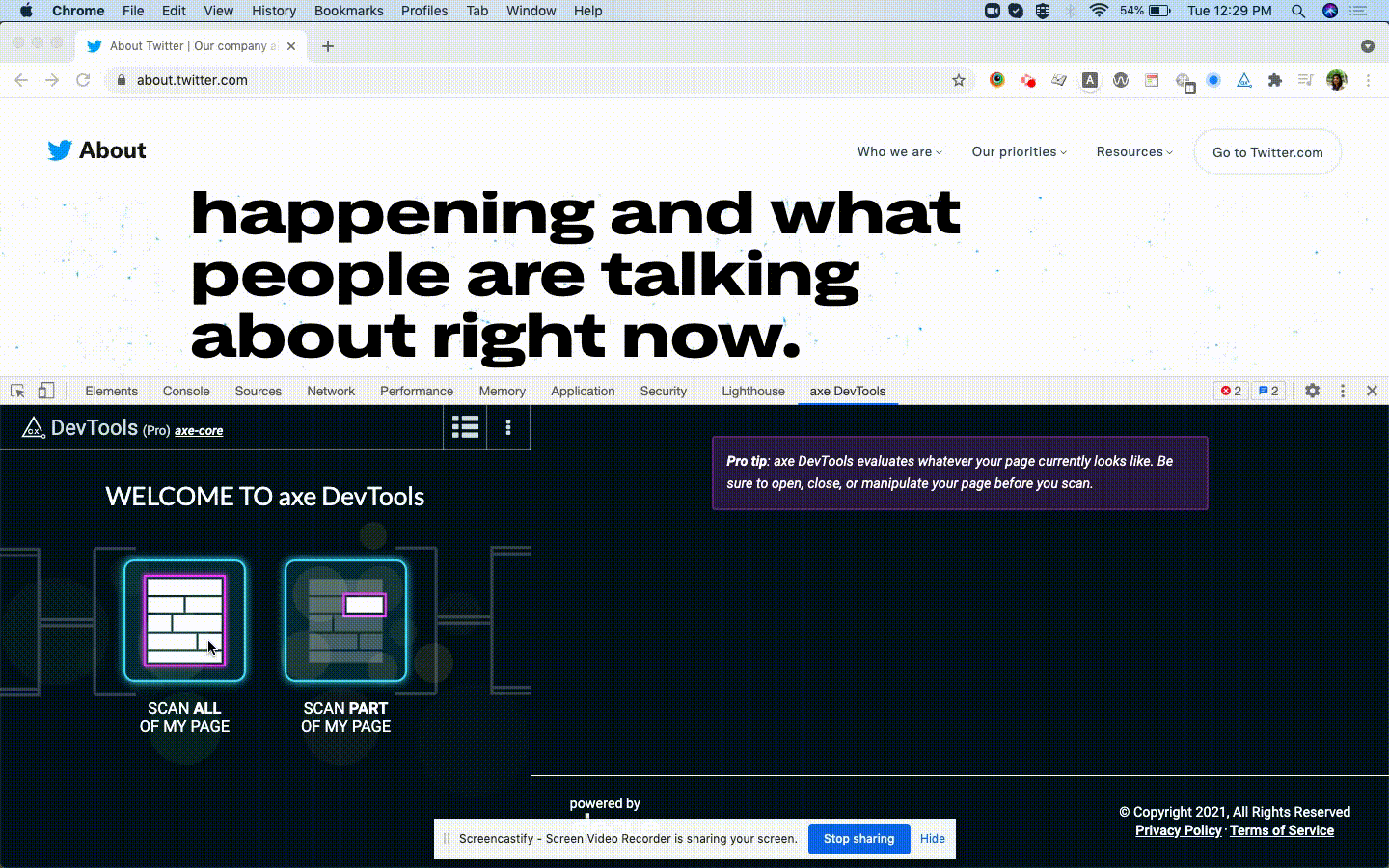Click the colorful eye extension icon
1389x868 pixels.
[997, 80]
